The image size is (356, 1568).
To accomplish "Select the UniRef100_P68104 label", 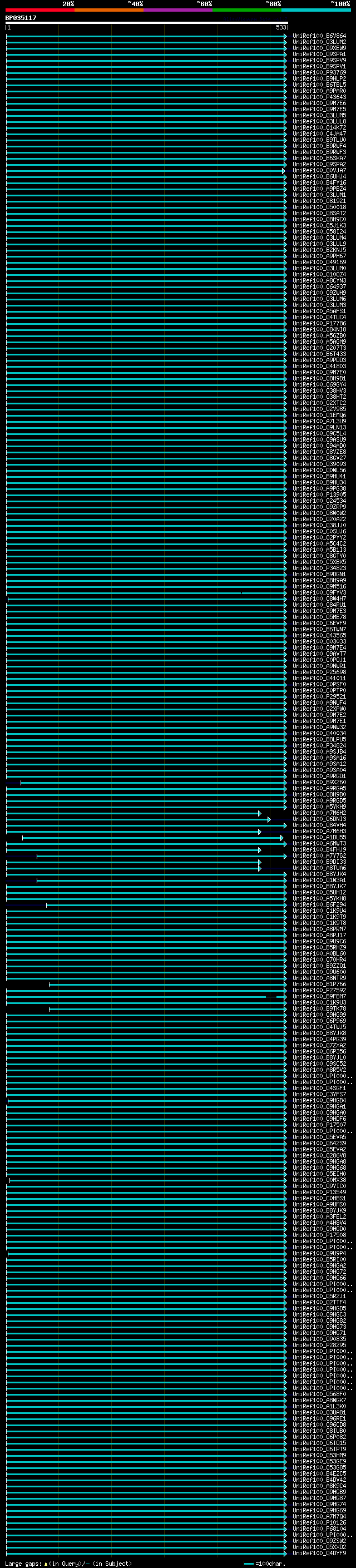I will 319,1529.
